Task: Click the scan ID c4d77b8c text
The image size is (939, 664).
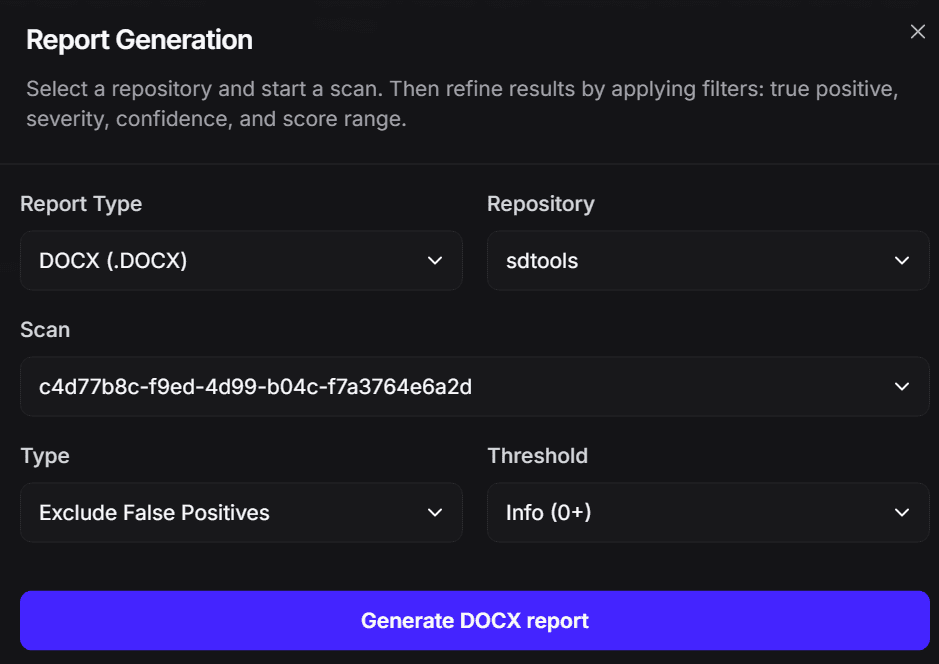Action: click(x=255, y=387)
